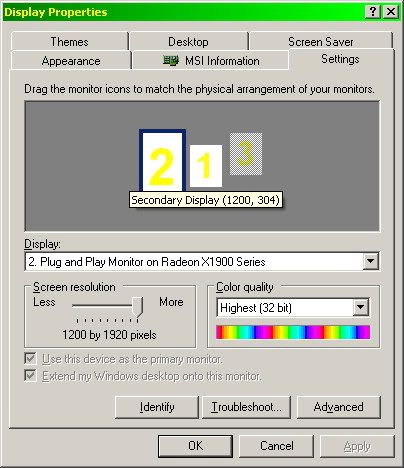Toggle 'Extend my Windows desktop onto this monitor'
The width and height of the screenshot is (404, 468).
coord(30,376)
